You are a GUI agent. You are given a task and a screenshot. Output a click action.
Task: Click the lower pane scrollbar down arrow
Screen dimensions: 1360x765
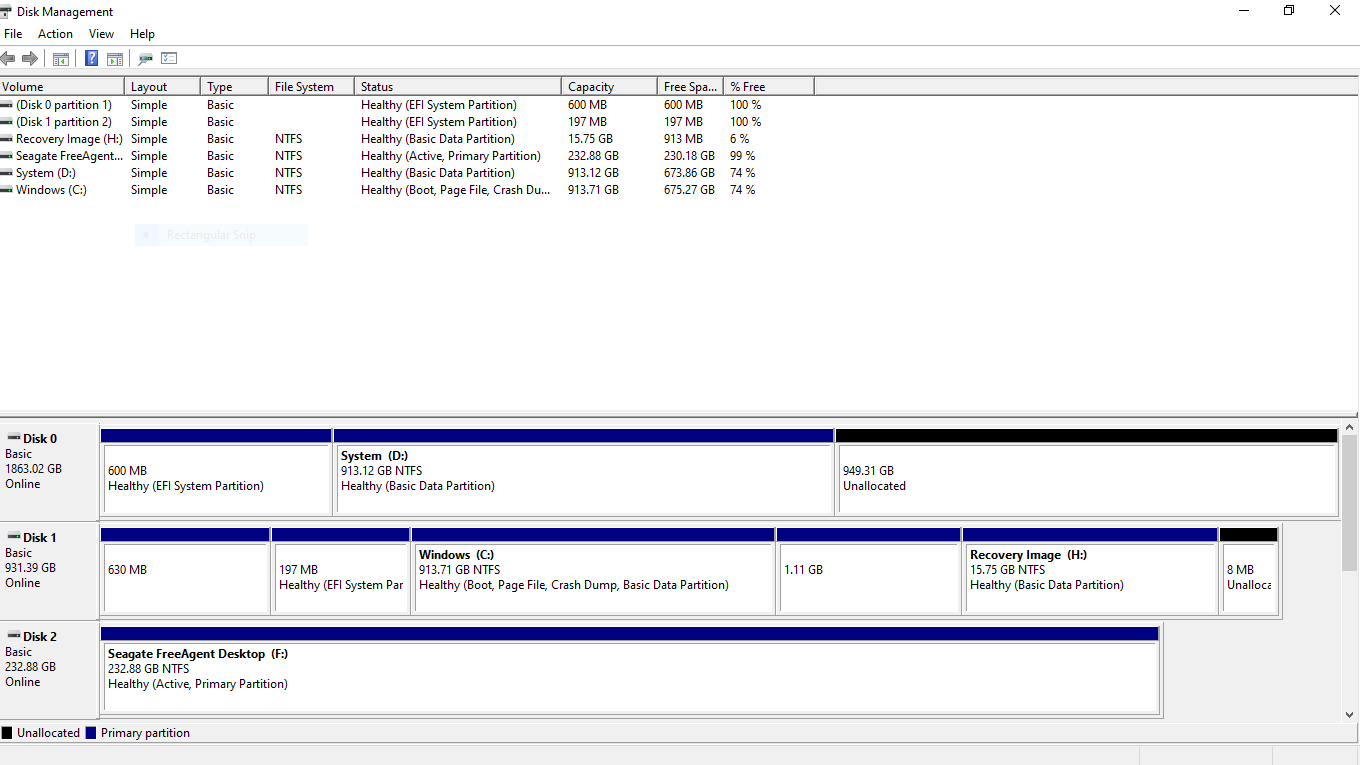pos(1350,714)
